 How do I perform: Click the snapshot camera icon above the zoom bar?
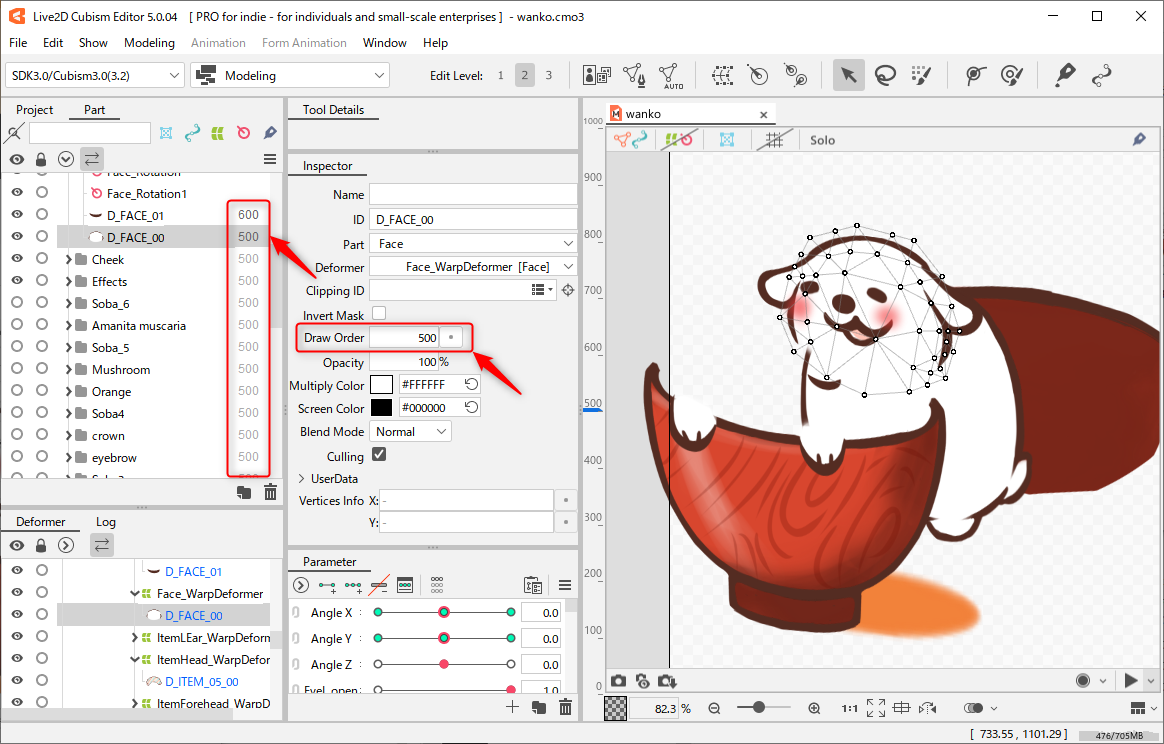pos(619,680)
